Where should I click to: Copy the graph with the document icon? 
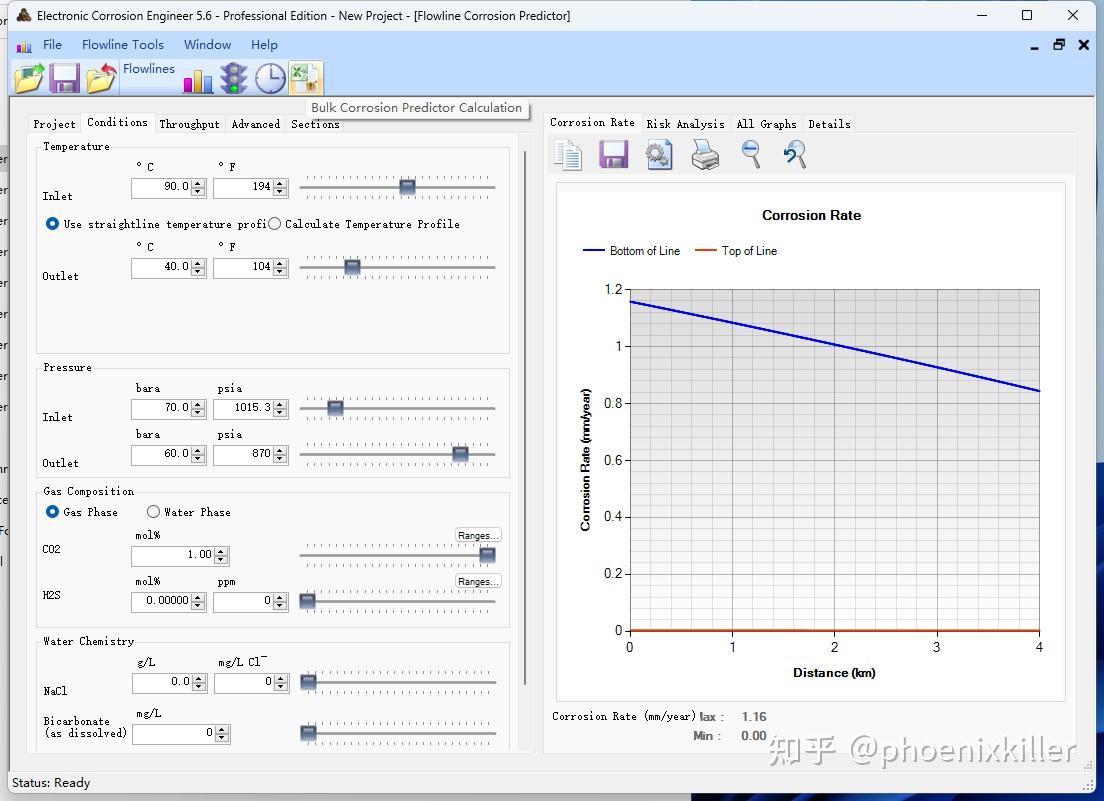pos(567,154)
